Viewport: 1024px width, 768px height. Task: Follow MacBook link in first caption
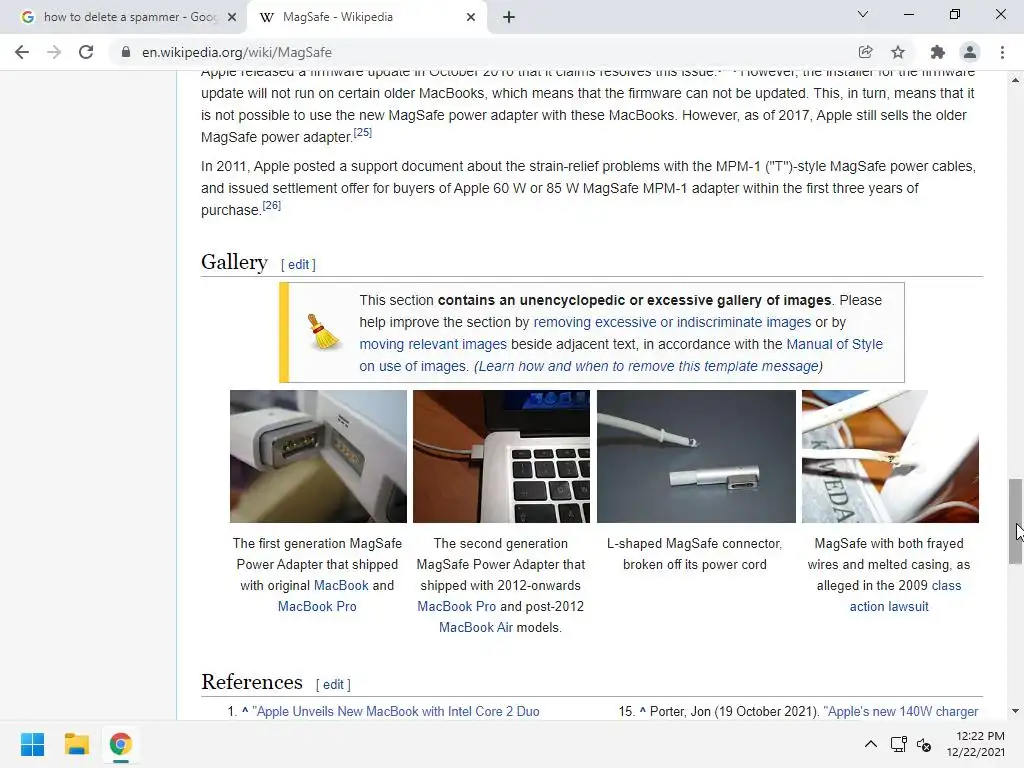click(342, 586)
